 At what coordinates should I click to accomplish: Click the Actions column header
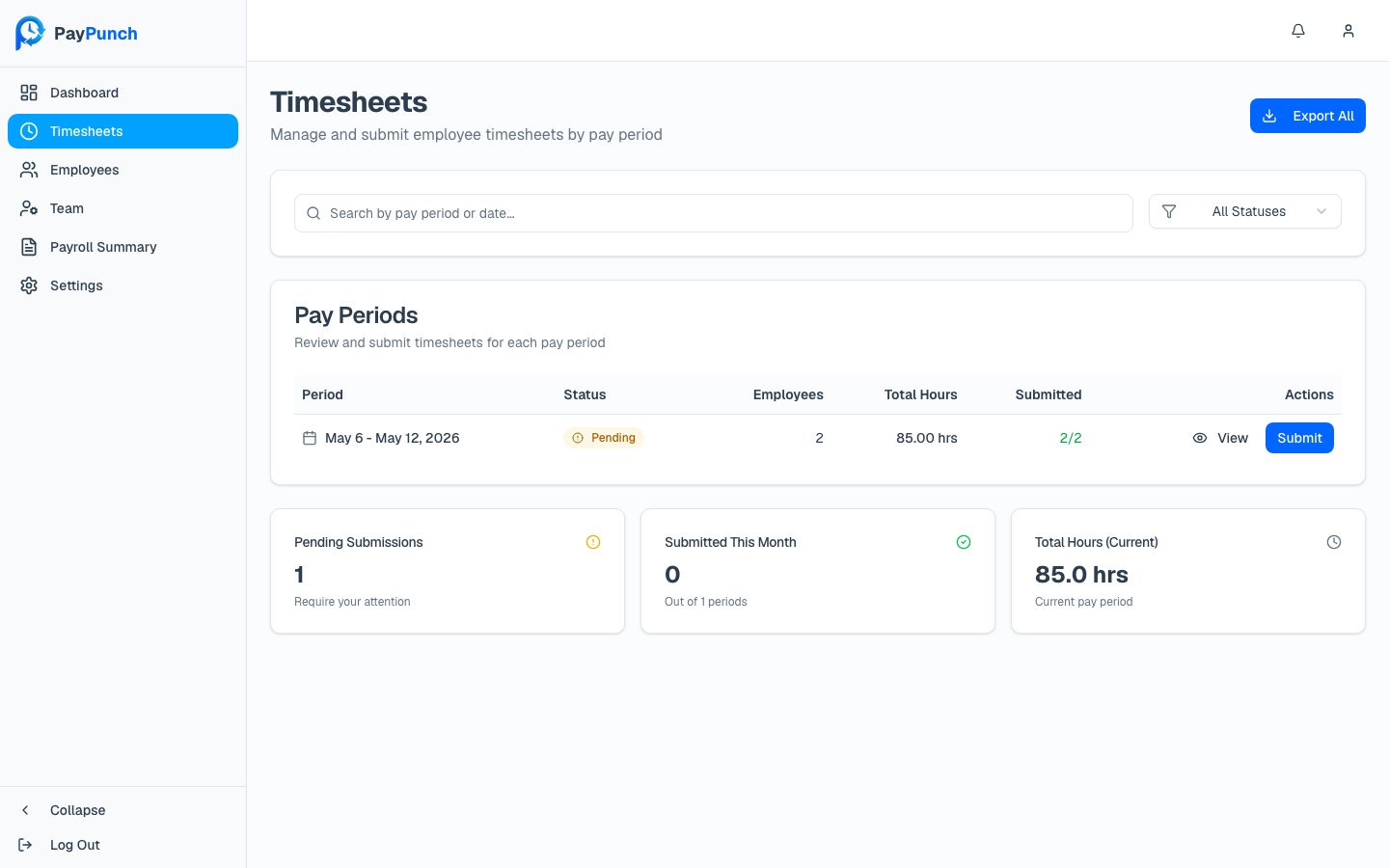tap(1309, 394)
